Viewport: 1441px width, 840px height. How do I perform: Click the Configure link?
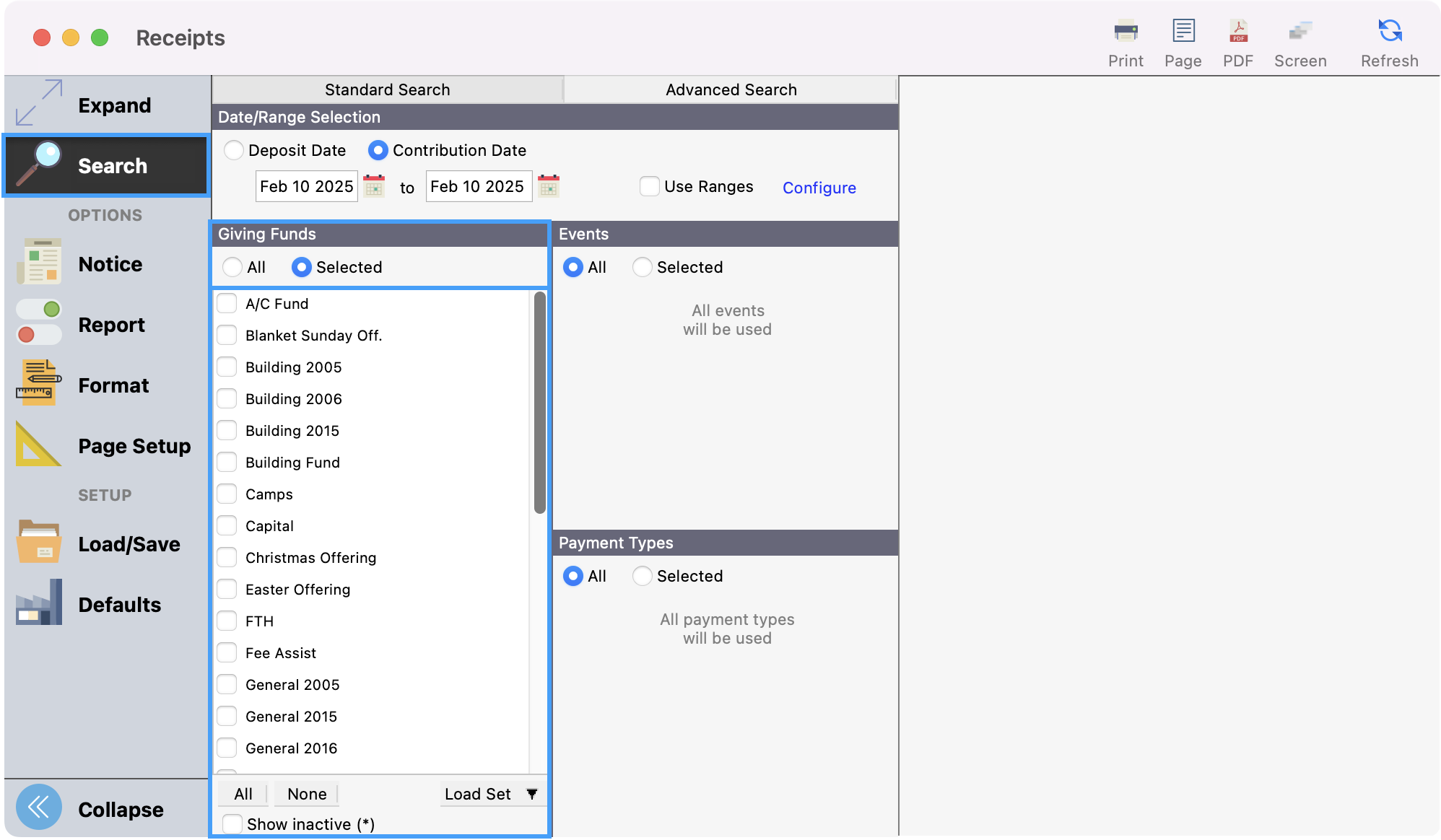coord(819,188)
